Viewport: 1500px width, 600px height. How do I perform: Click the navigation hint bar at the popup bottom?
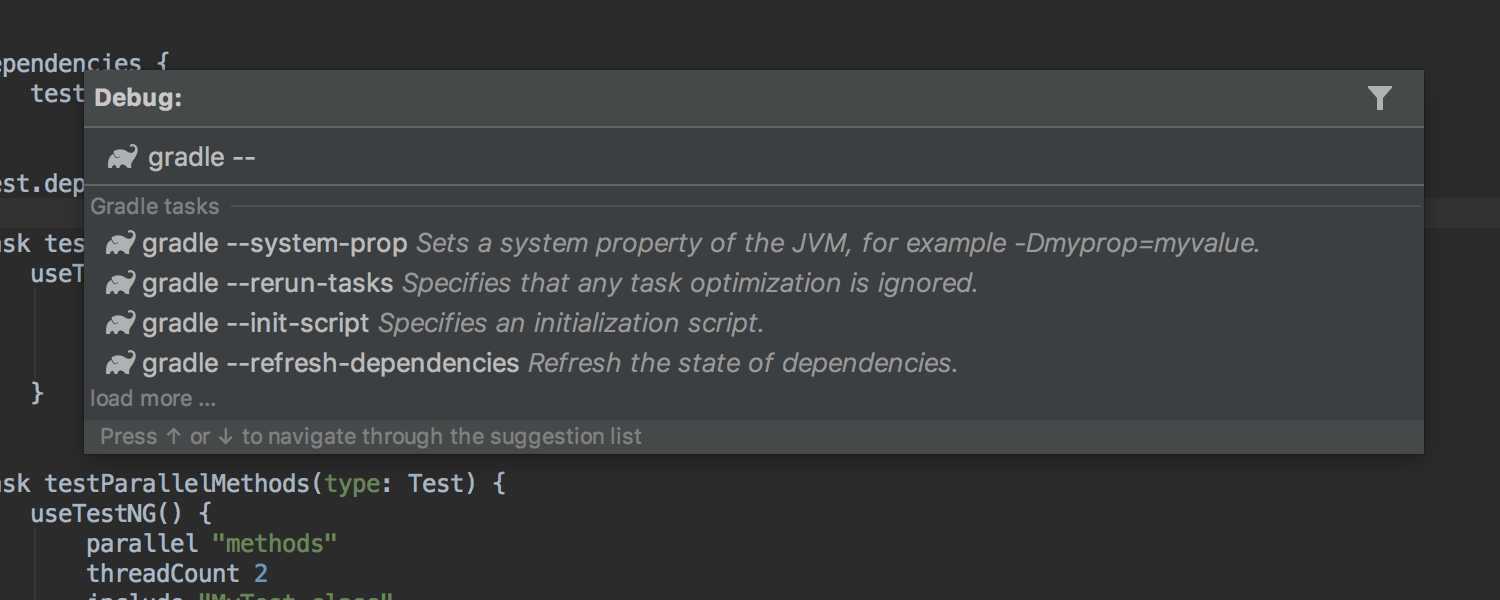754,436
